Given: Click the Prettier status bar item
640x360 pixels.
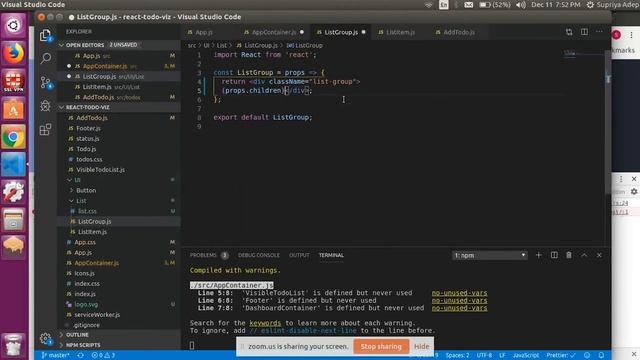Looking at the screenshot, I should (561, 356).
